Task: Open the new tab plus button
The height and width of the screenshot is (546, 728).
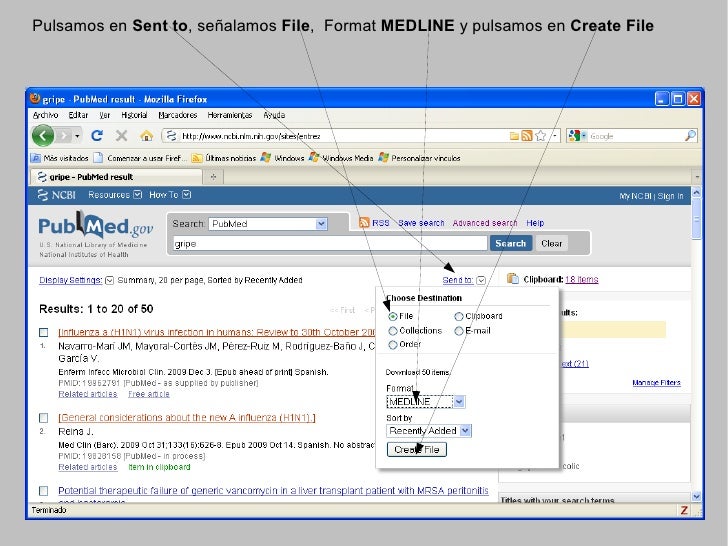Action: click(x=214, y=177)
